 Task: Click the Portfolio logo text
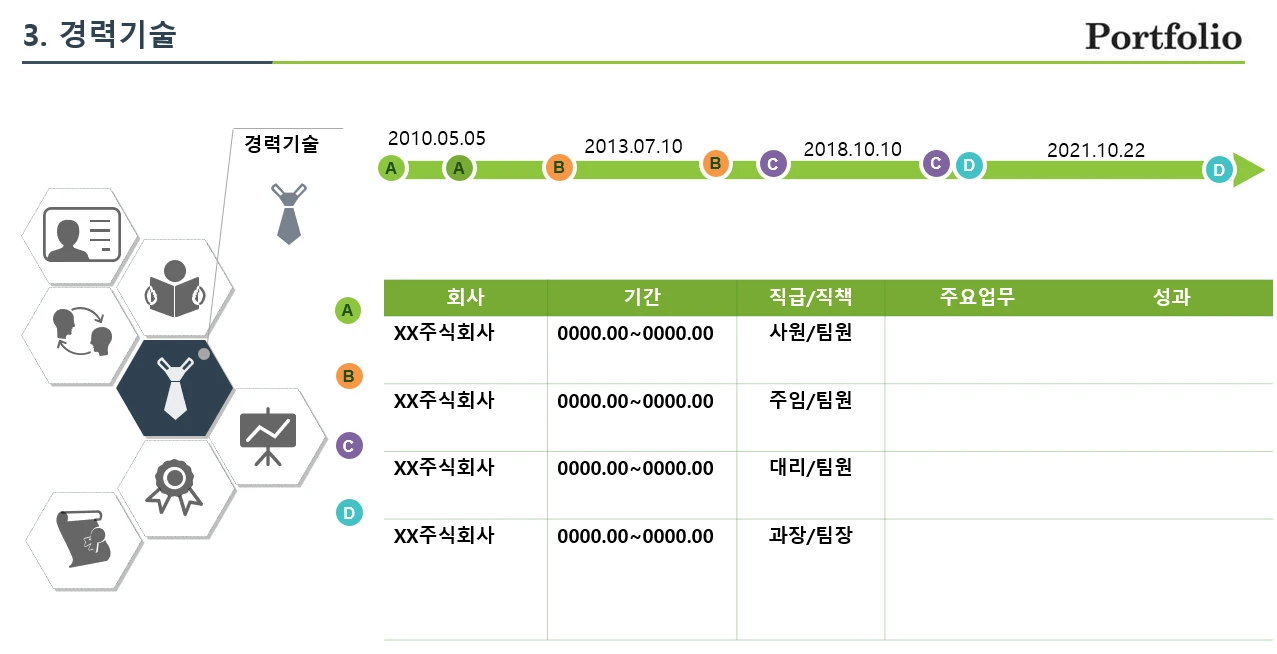[1163, 37]
